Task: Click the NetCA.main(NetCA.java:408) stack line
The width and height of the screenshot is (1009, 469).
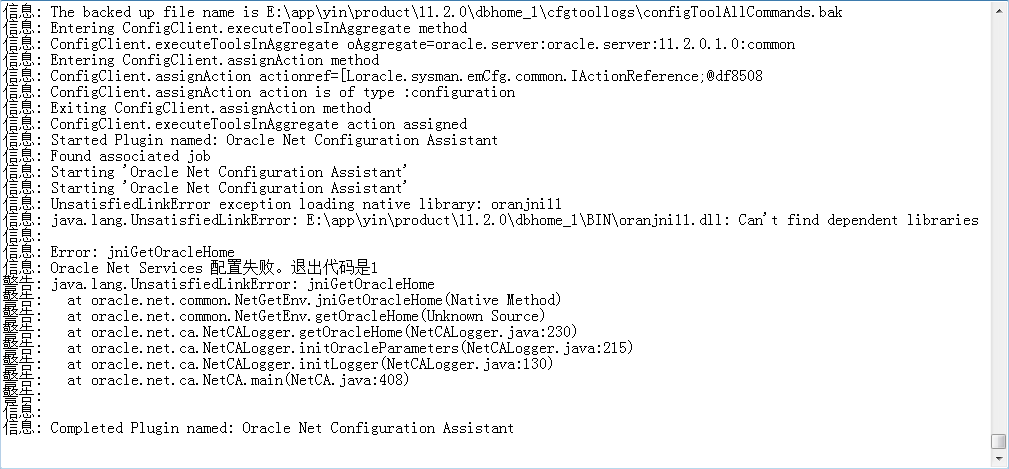Action: 207,380
